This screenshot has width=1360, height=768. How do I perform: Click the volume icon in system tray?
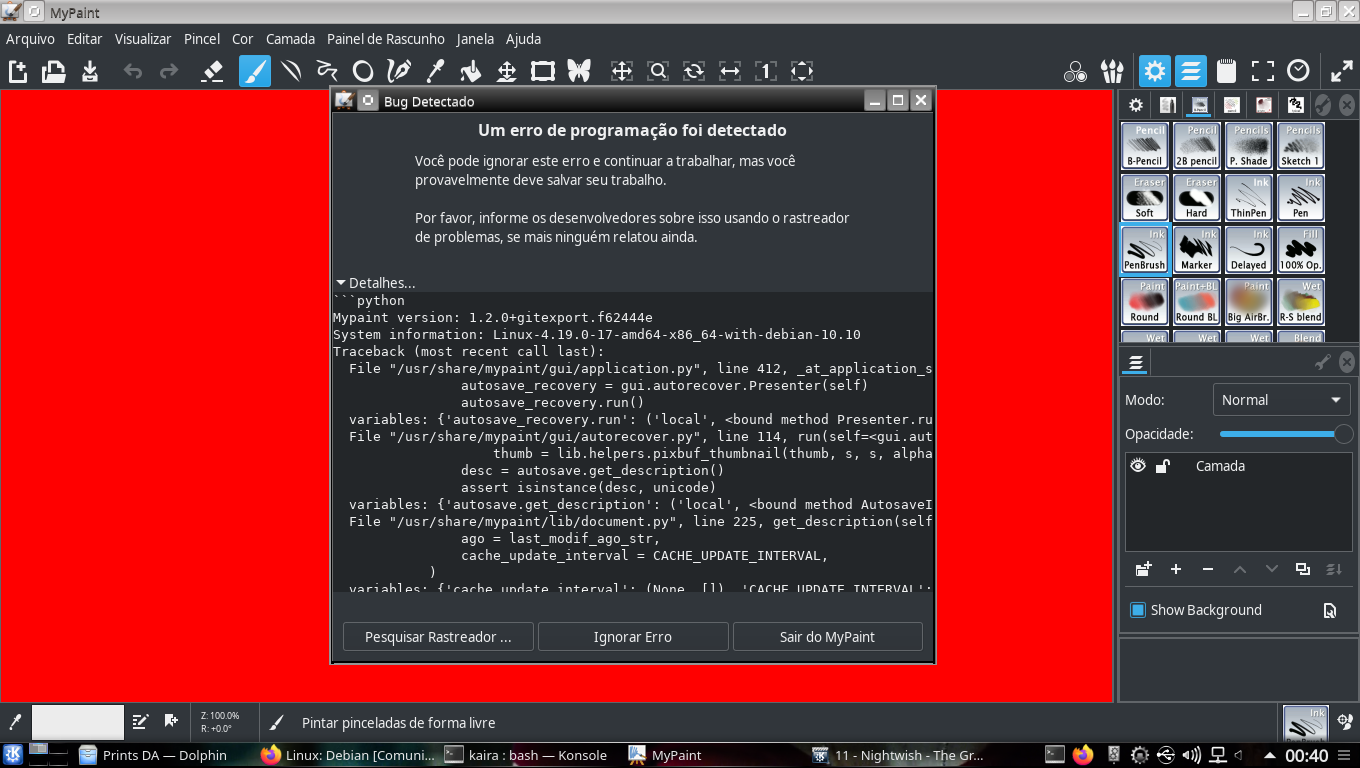click(x=1191, y=755)
